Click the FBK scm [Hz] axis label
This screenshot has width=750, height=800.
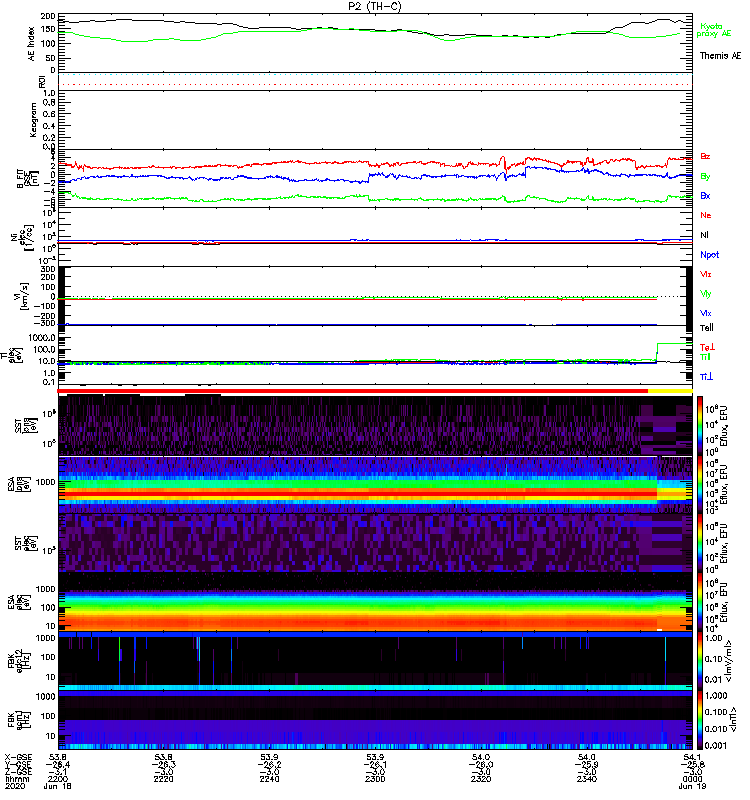(18, 719)
